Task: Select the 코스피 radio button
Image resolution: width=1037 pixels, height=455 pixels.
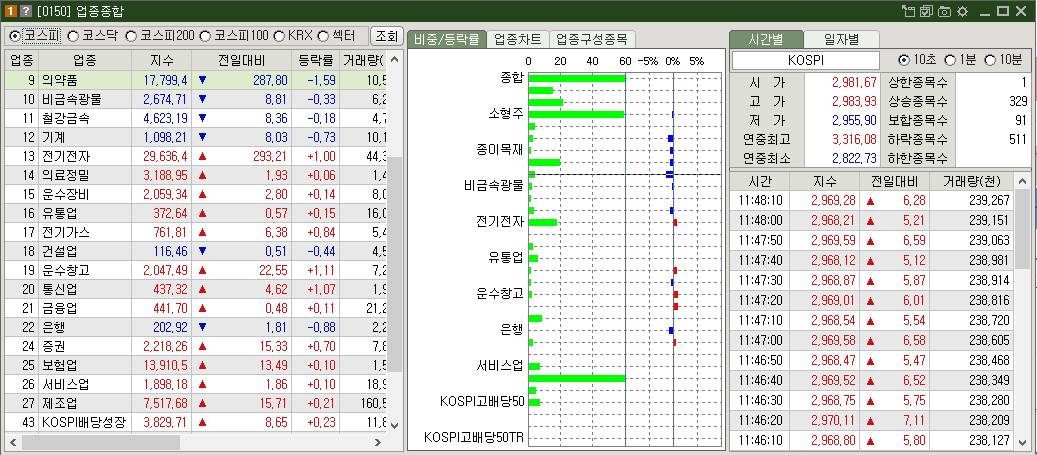Action: click(x=15, y=35)
